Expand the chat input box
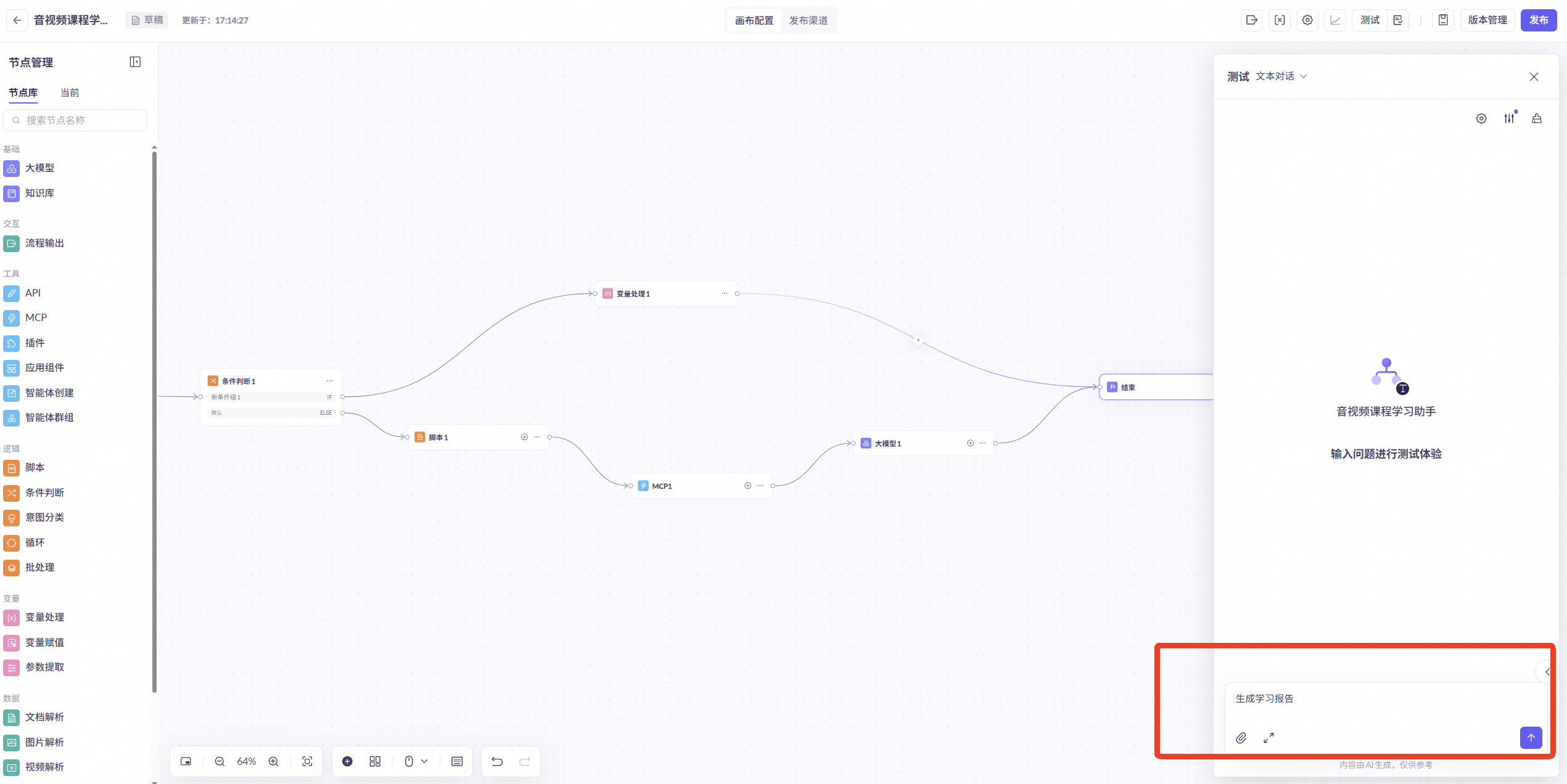 (1269, 738)
